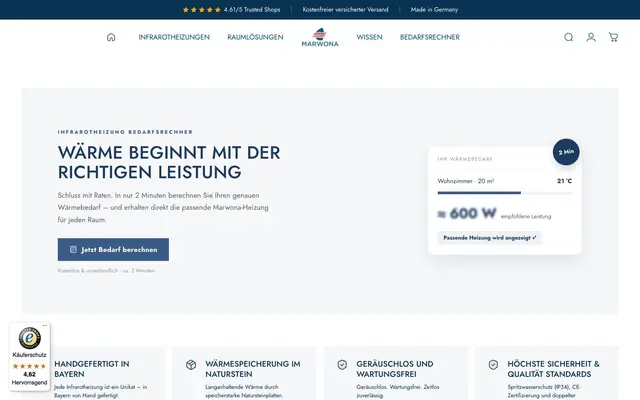This screenshot has height=400, width=640.
Task: Click the shield icon beside Höchste Sicherheit
Action: pyautogui.click(x=493, y=364)
